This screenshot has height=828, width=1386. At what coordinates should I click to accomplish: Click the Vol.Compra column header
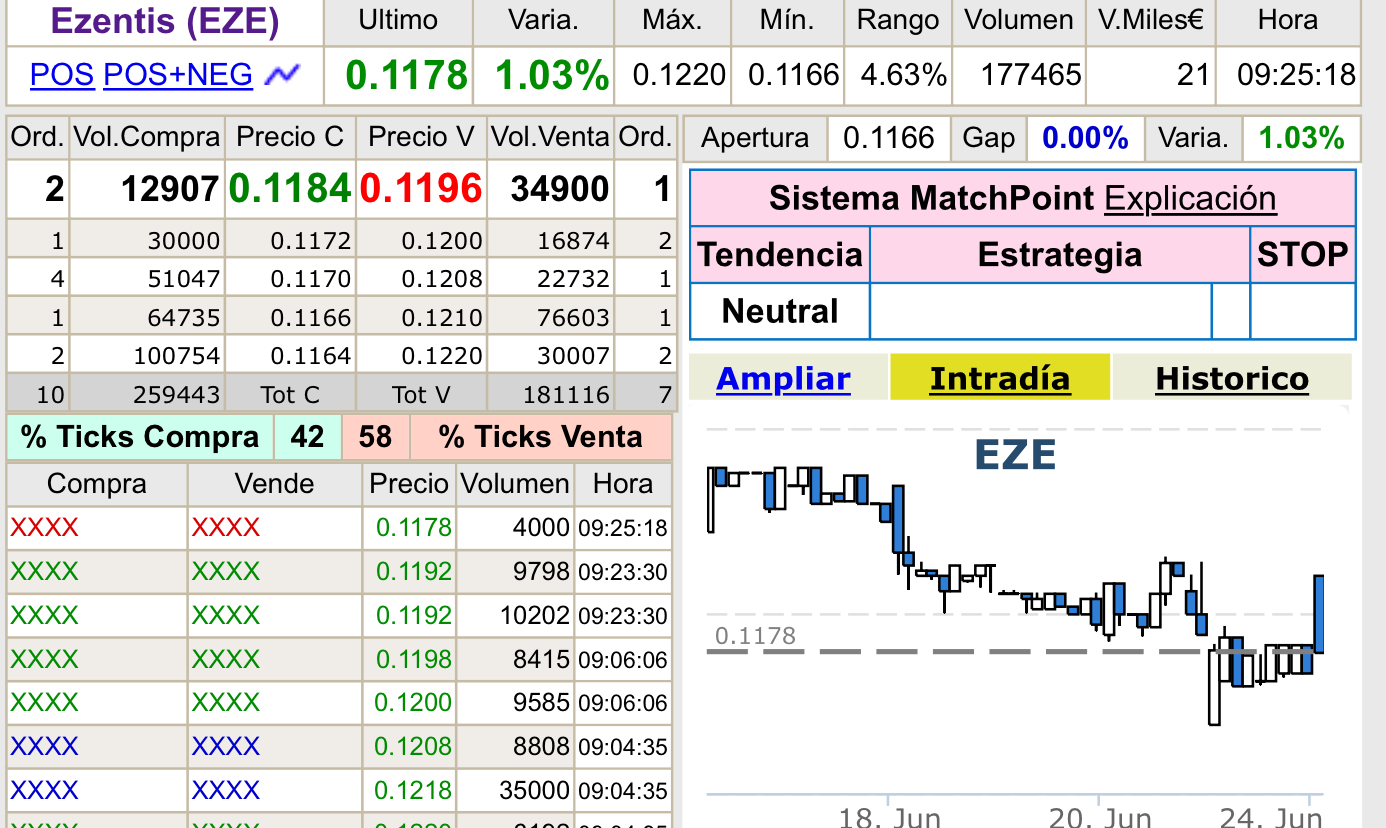[x=147, y=137]
